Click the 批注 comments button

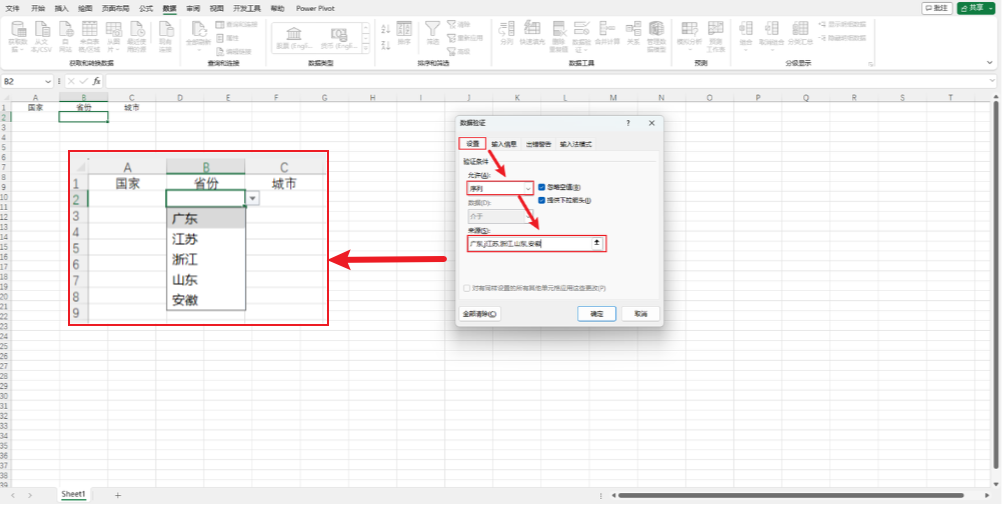coord(937,8)
